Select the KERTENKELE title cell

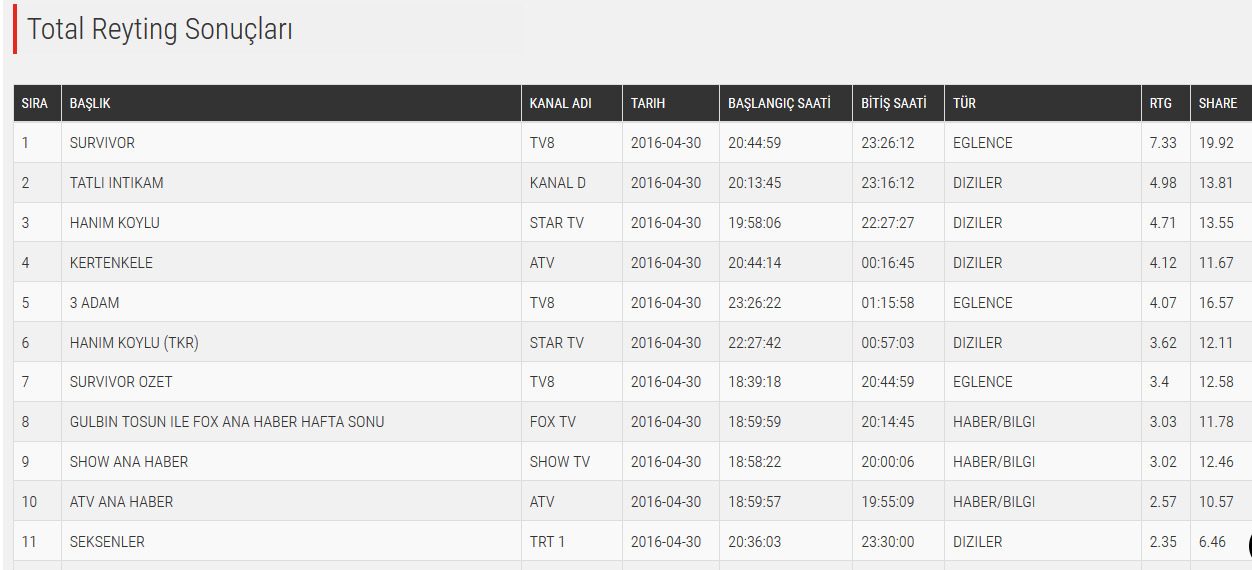tap(111, 263)
